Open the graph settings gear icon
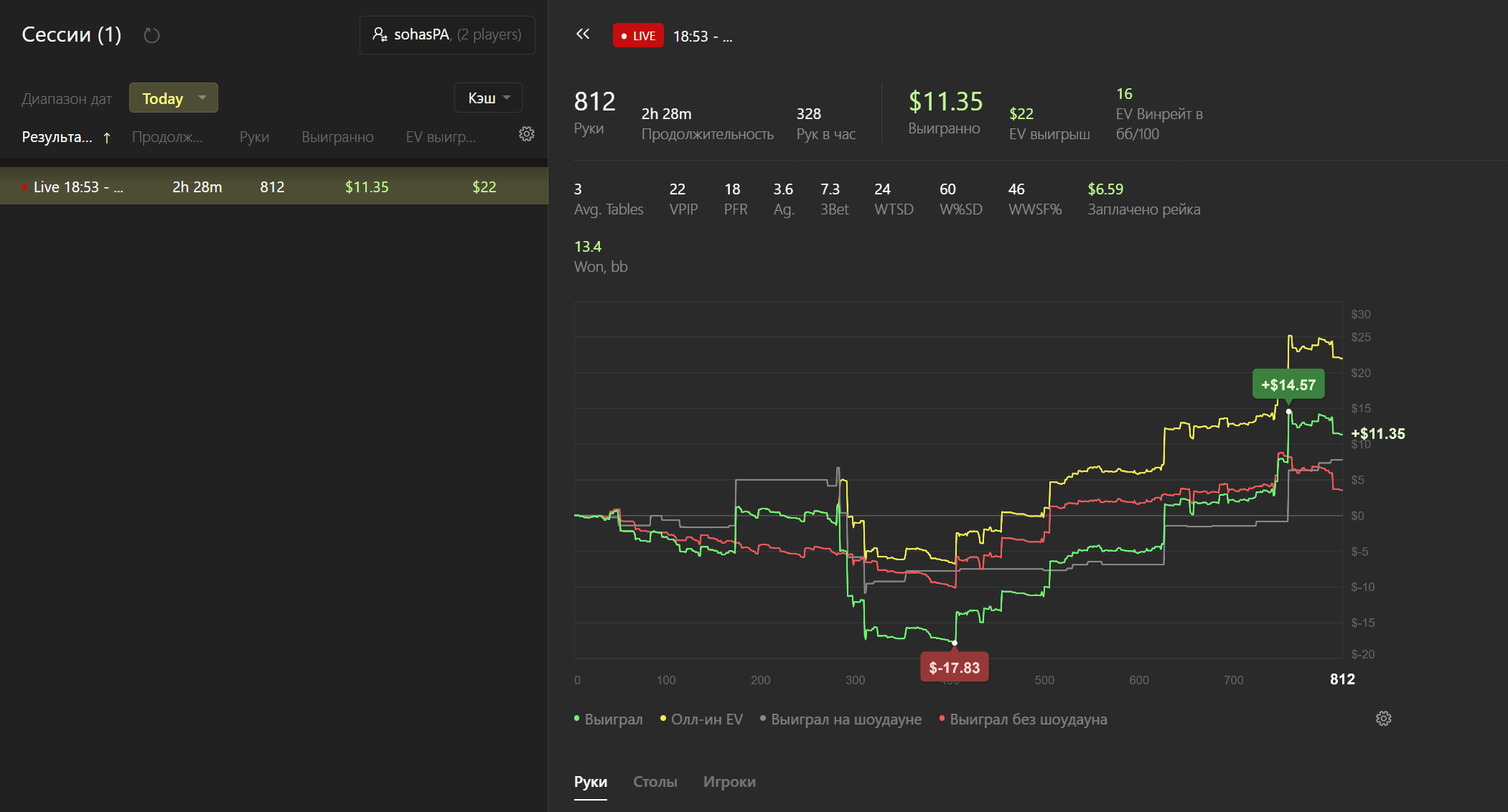Screen dimensions: 1508x812 tap(1384, 719)
